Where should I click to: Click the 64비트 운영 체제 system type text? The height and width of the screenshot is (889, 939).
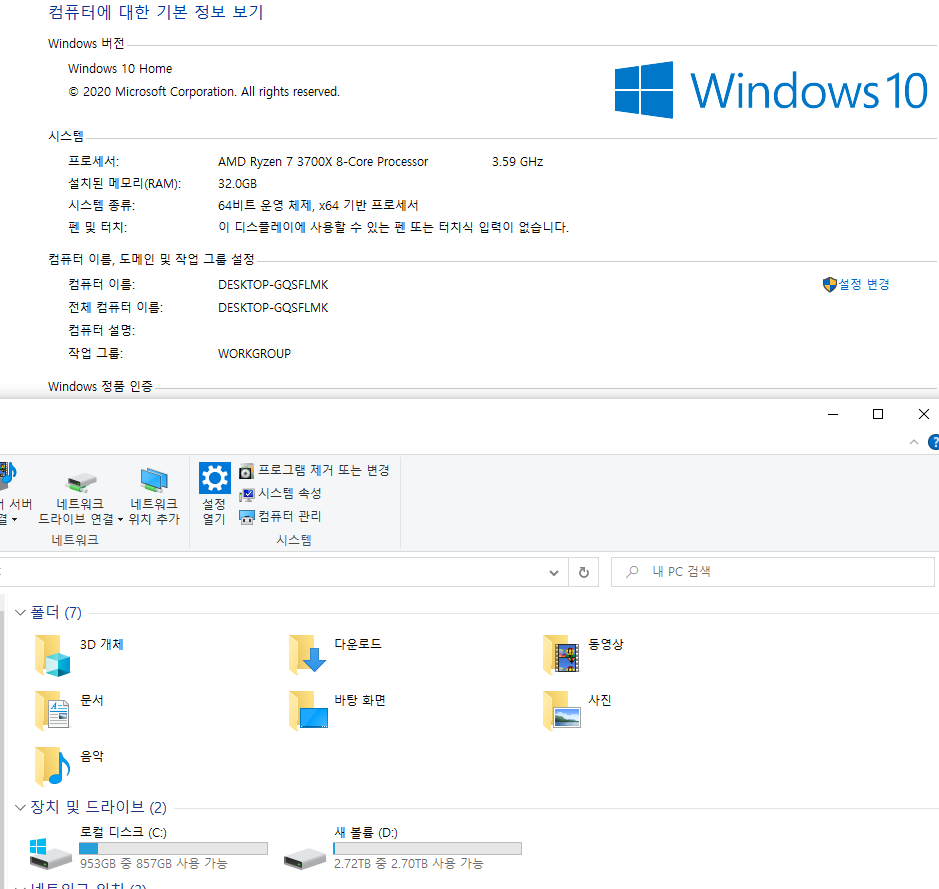tap(318, 205)
